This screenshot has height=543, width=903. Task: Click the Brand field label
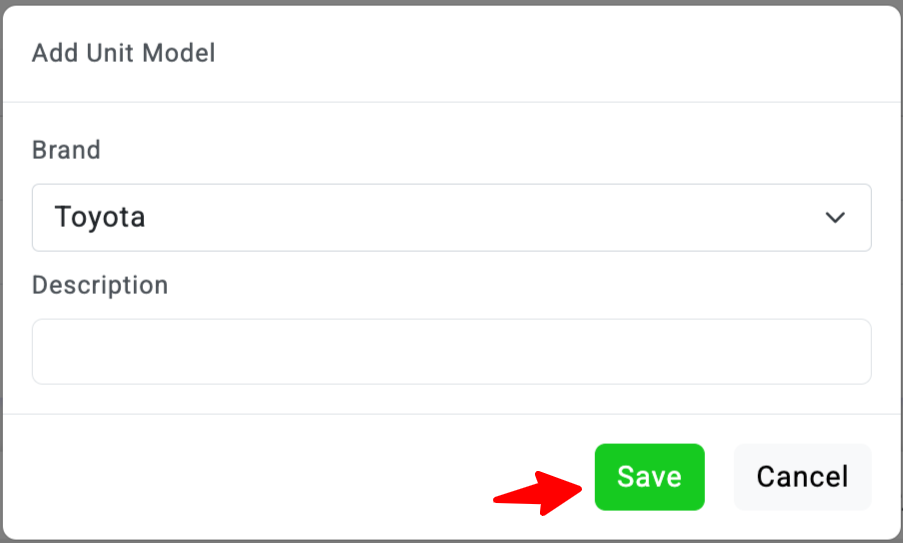click(66, 150)
